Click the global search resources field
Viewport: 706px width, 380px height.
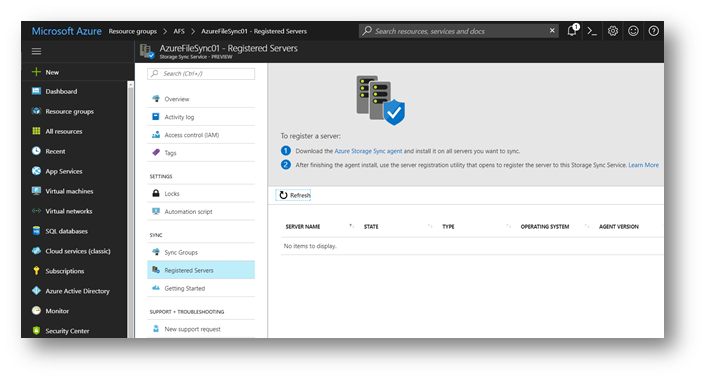tap(458, 31)
